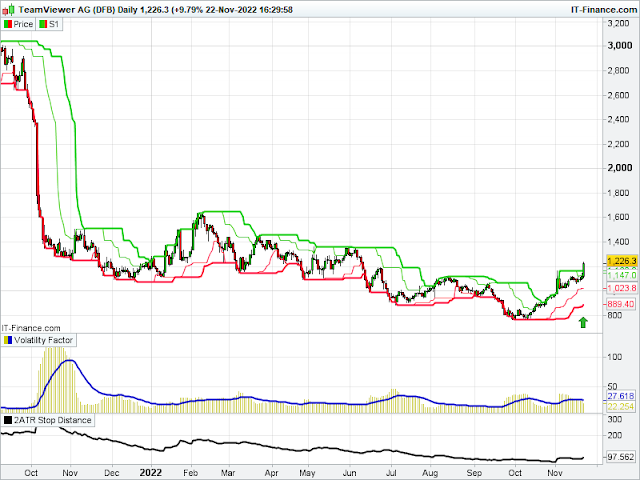640x480 pixels.
Task: Click the Jul label on time axis
Action: [391, 473]
